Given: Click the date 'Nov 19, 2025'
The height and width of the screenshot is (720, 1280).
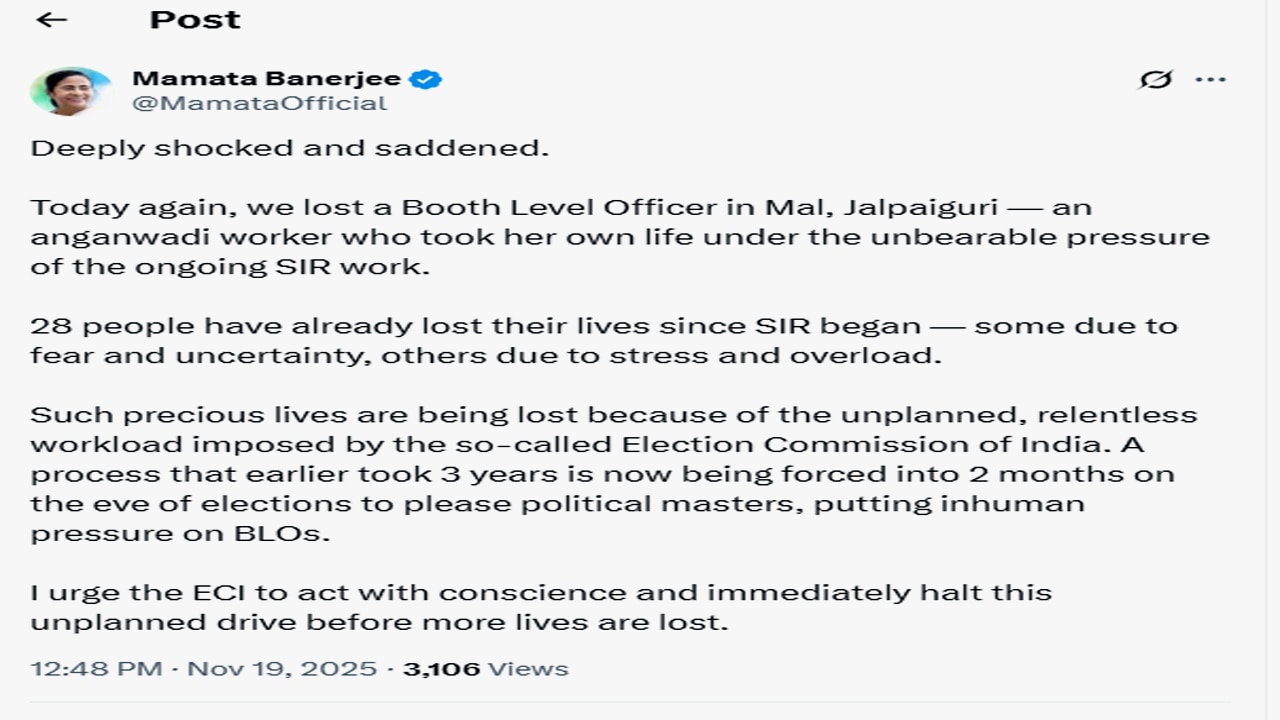Looking at the screenshot, I should 282,668.
